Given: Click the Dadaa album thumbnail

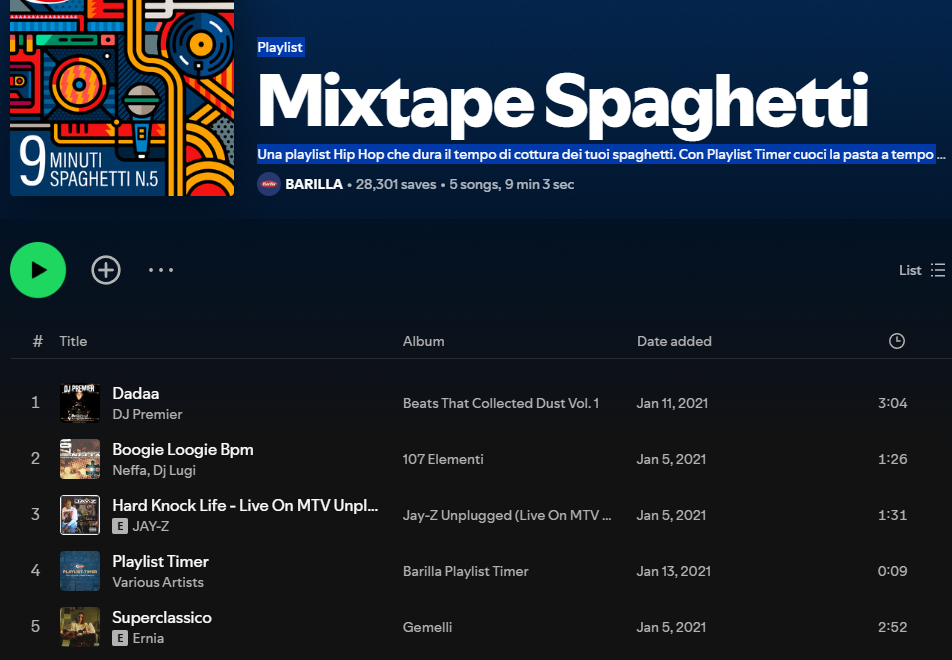Looking at the screenshot, I should point(80,403).
